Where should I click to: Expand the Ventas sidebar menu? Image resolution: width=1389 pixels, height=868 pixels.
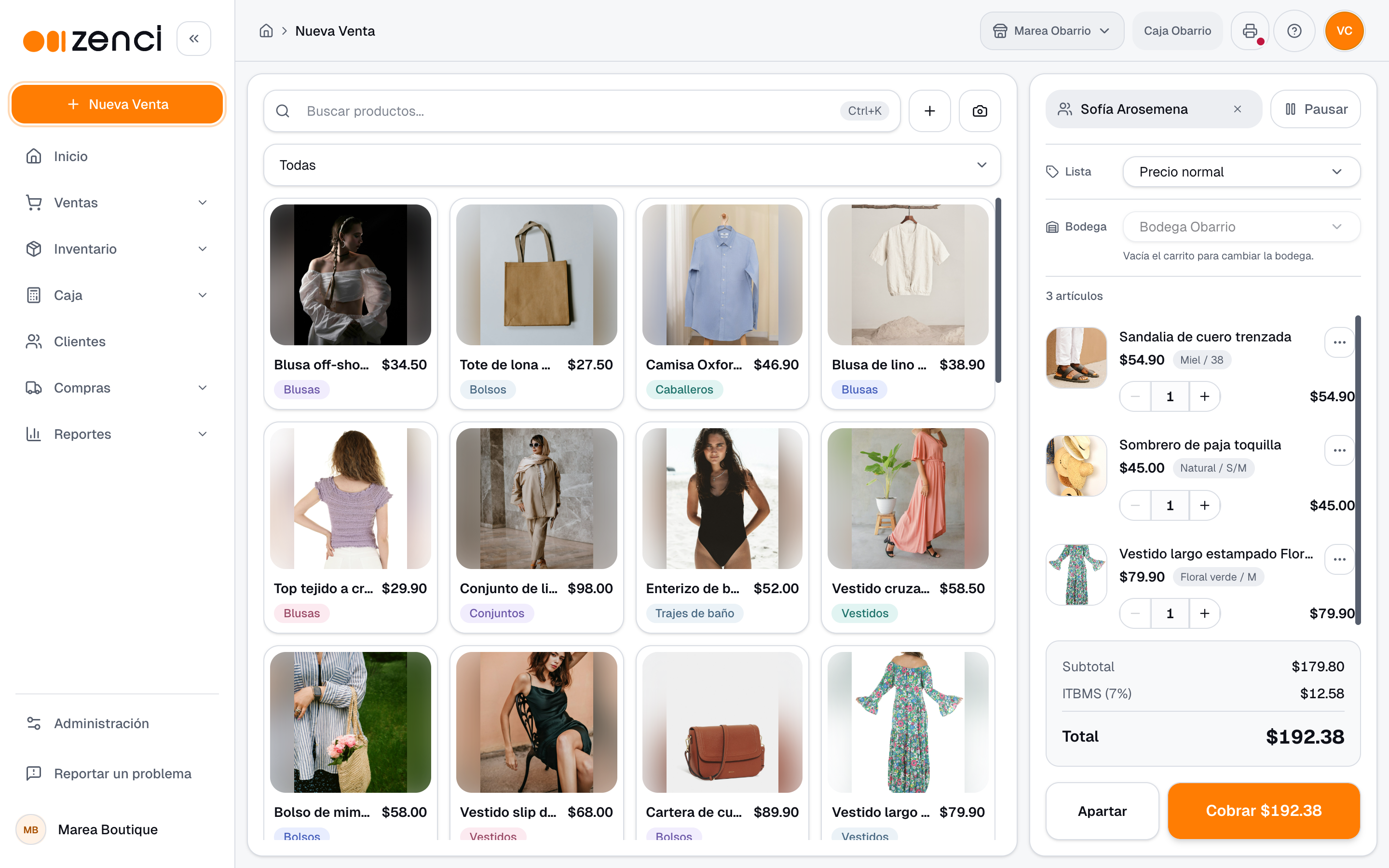(117, 203)
